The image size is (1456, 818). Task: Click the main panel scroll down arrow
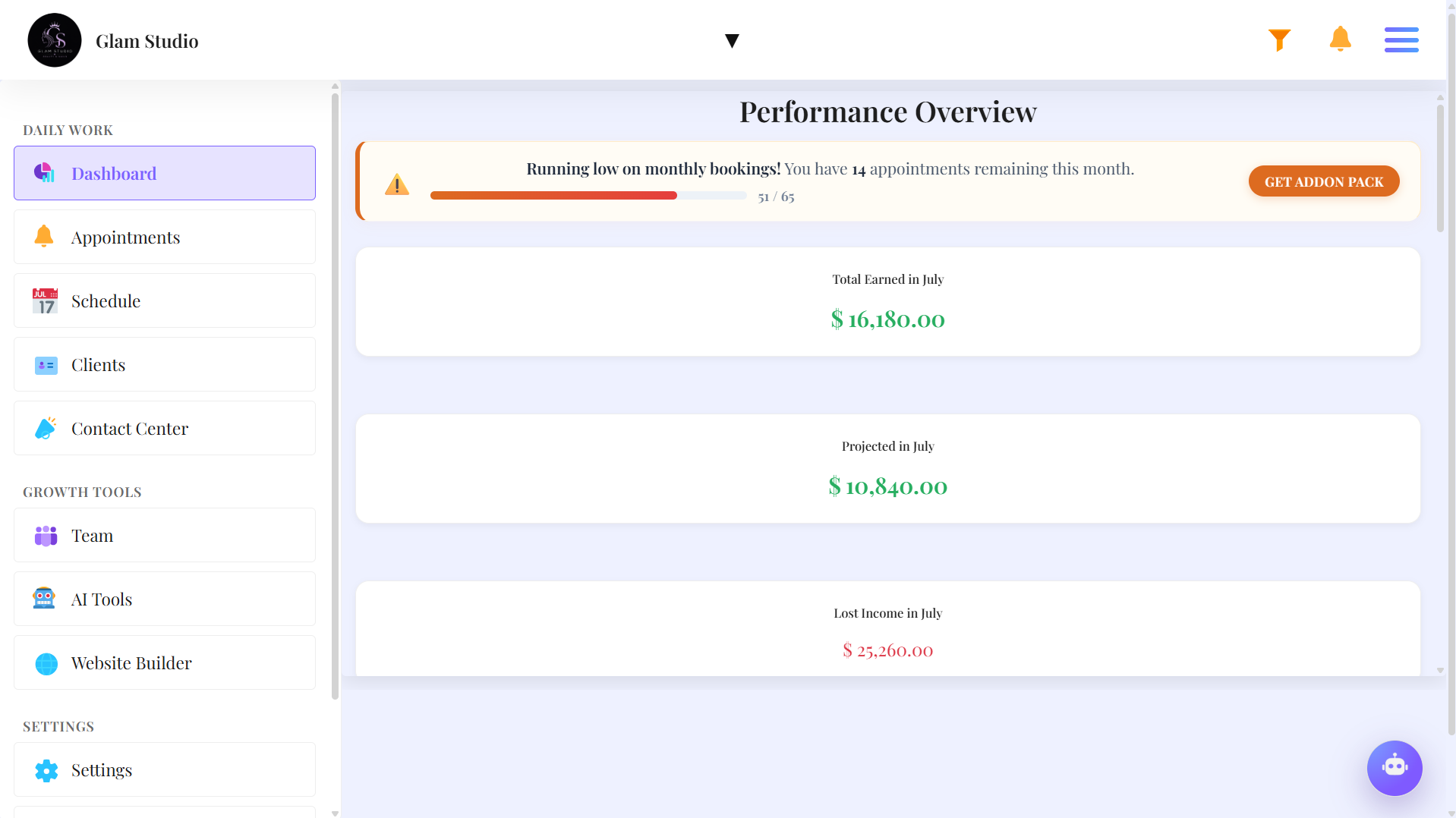1439,671
